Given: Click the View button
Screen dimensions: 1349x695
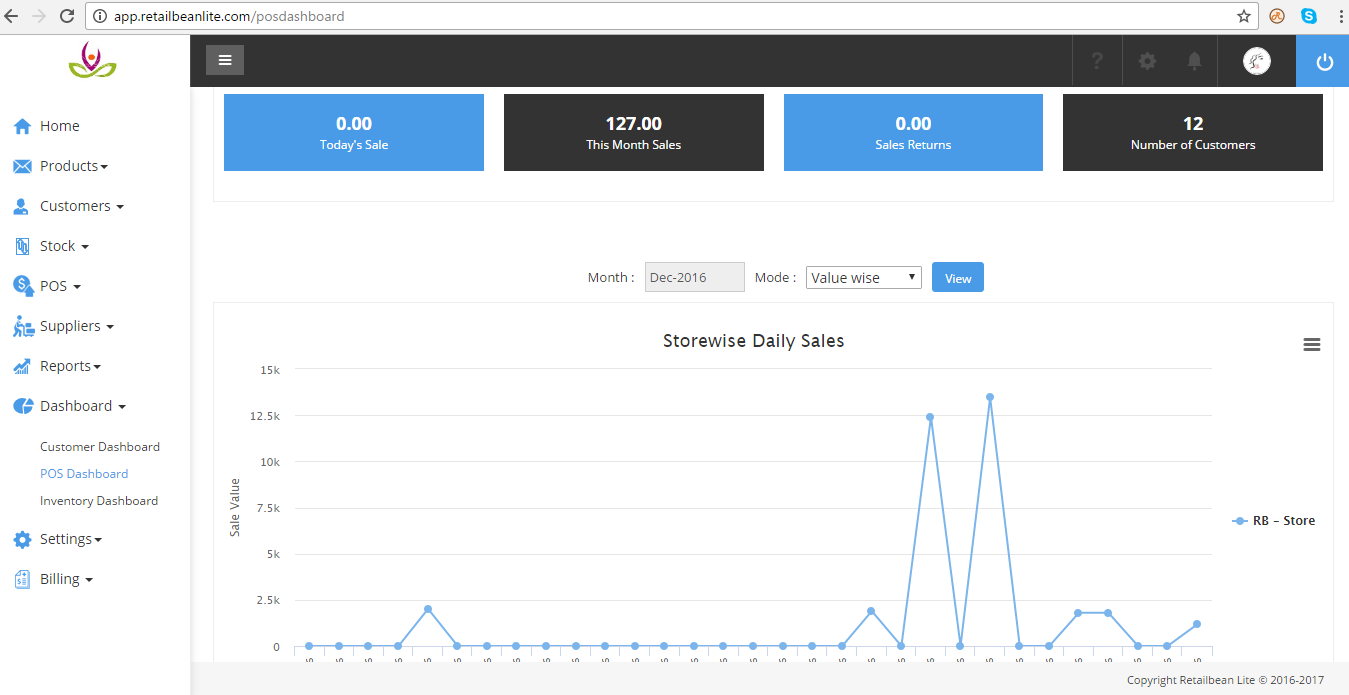Looking at the screenshot, I should coord(957,278).
